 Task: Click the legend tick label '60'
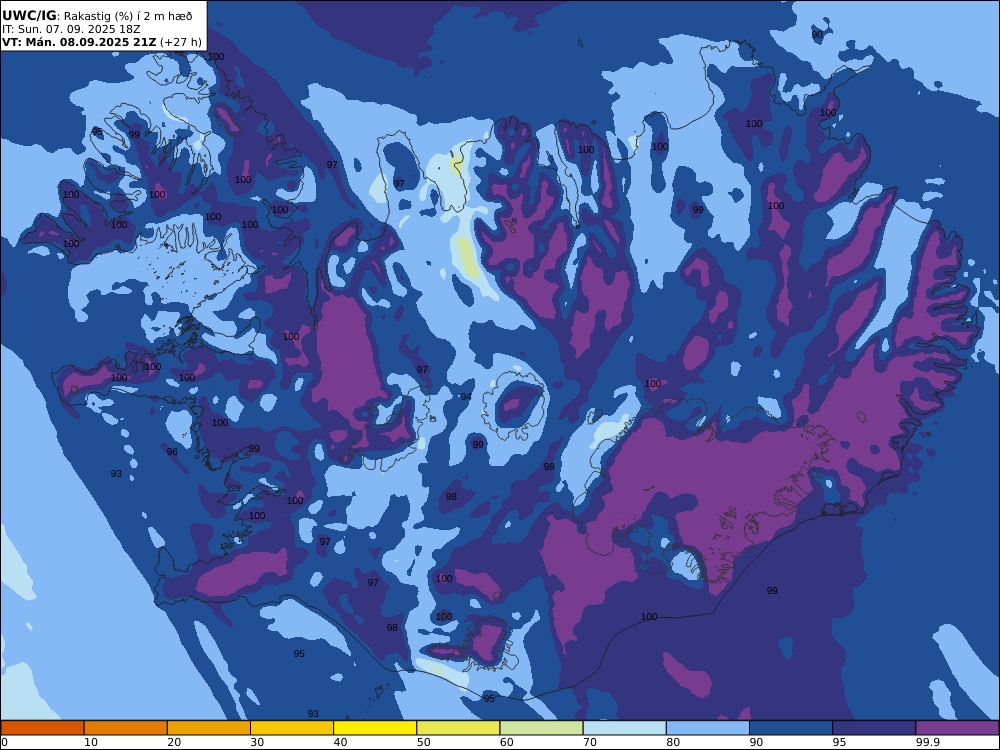coord(507,742)
